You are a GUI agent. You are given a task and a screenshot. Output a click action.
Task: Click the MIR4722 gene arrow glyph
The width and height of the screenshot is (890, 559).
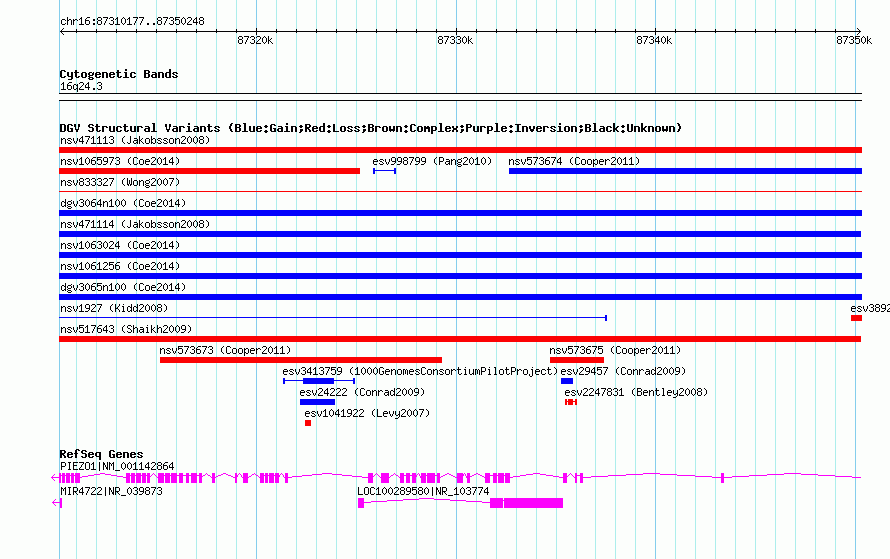tap(56, 503)
